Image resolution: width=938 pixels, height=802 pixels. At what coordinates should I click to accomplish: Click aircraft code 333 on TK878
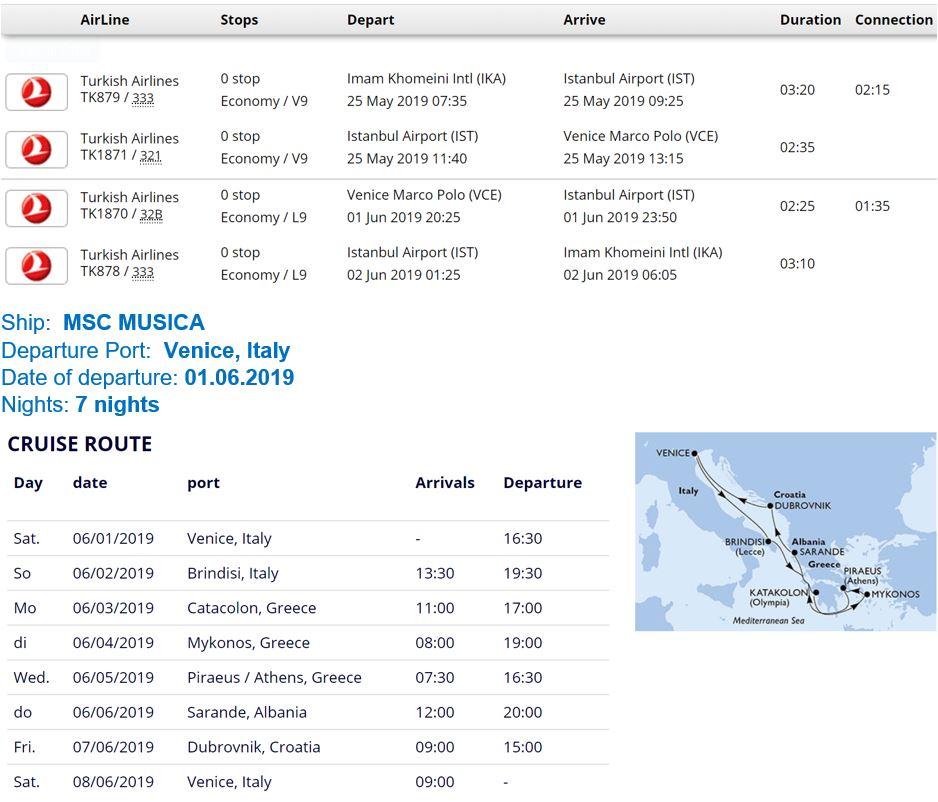point(143,273)
